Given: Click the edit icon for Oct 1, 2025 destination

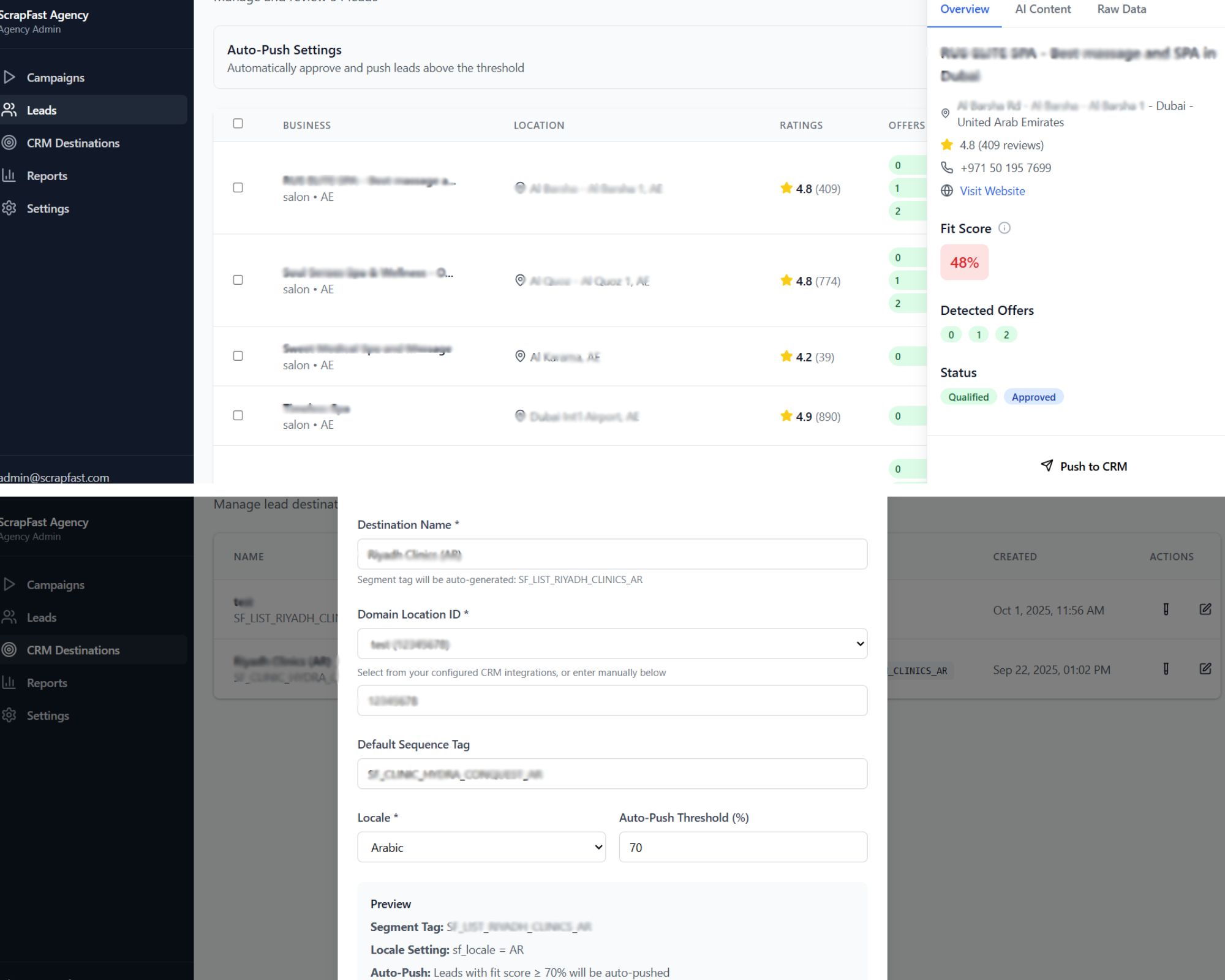Looking at the screenshot, I should [x=1205, y=609].
